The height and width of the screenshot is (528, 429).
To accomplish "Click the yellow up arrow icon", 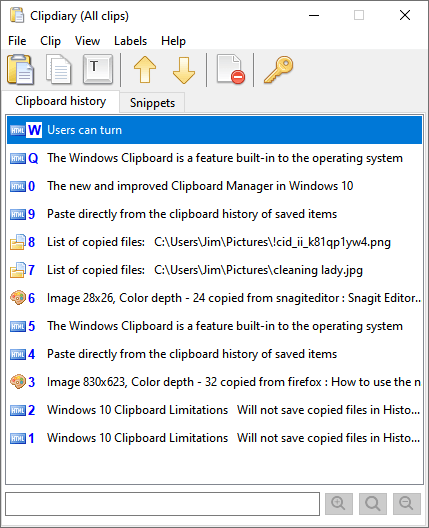I will [x=145, y=70].
